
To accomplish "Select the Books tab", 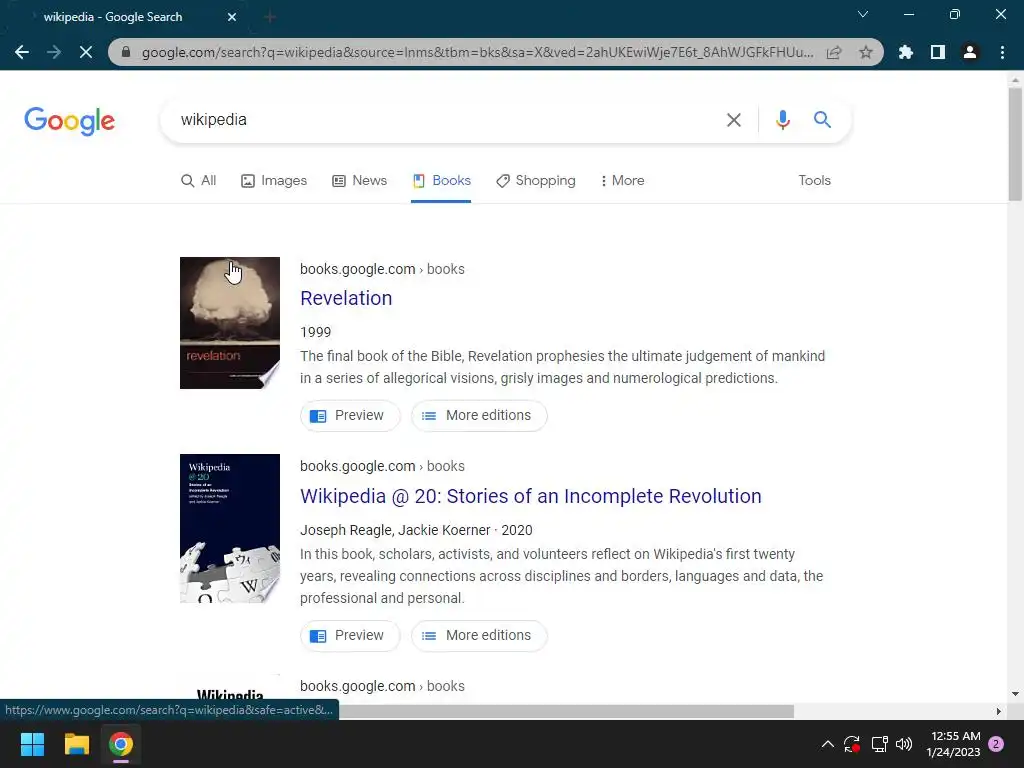I will (x=441, y=180).
